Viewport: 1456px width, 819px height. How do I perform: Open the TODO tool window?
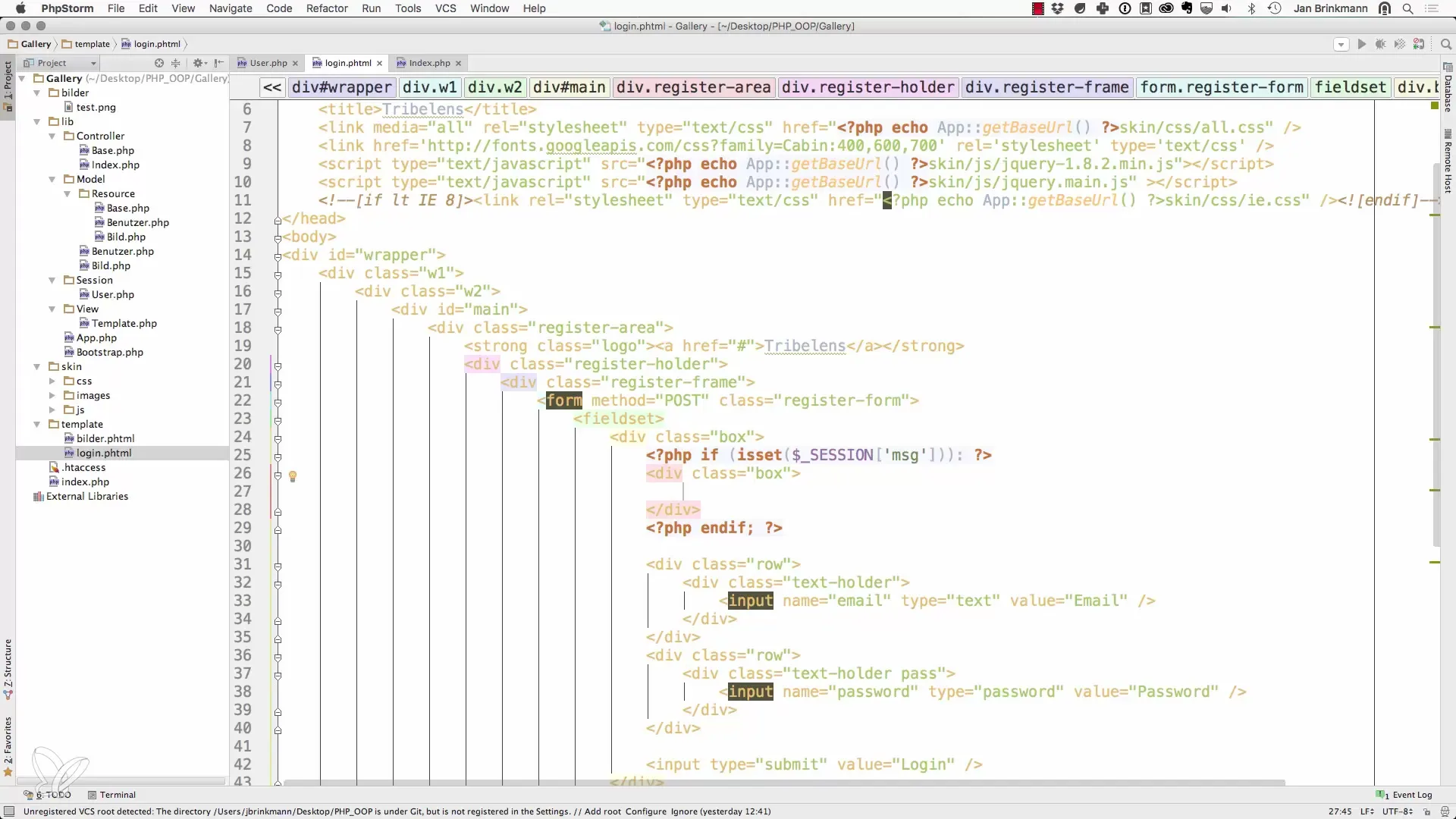[x=48, y=795]
